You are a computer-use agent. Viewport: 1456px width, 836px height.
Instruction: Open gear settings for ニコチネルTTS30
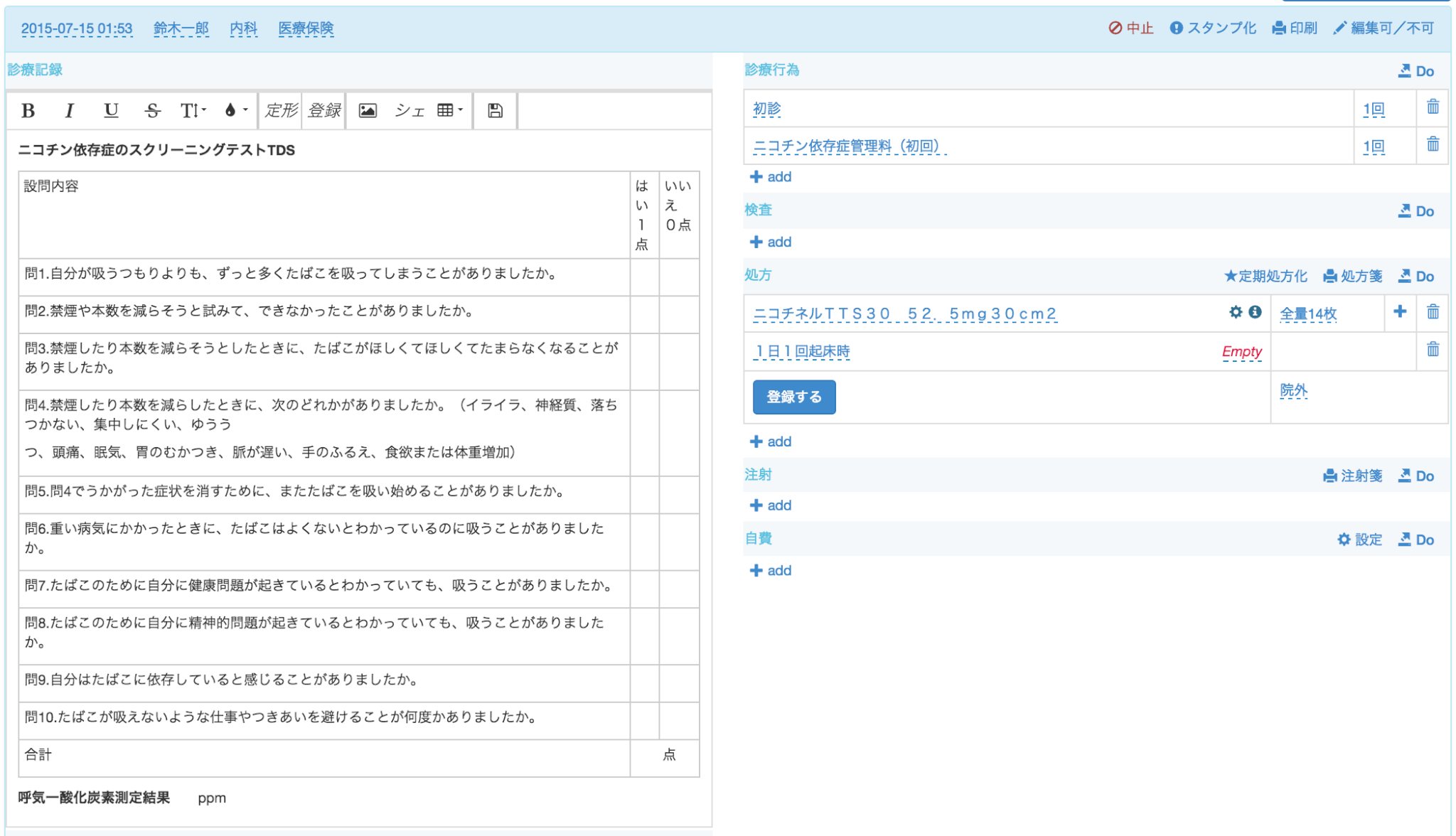coord(1236,312)
